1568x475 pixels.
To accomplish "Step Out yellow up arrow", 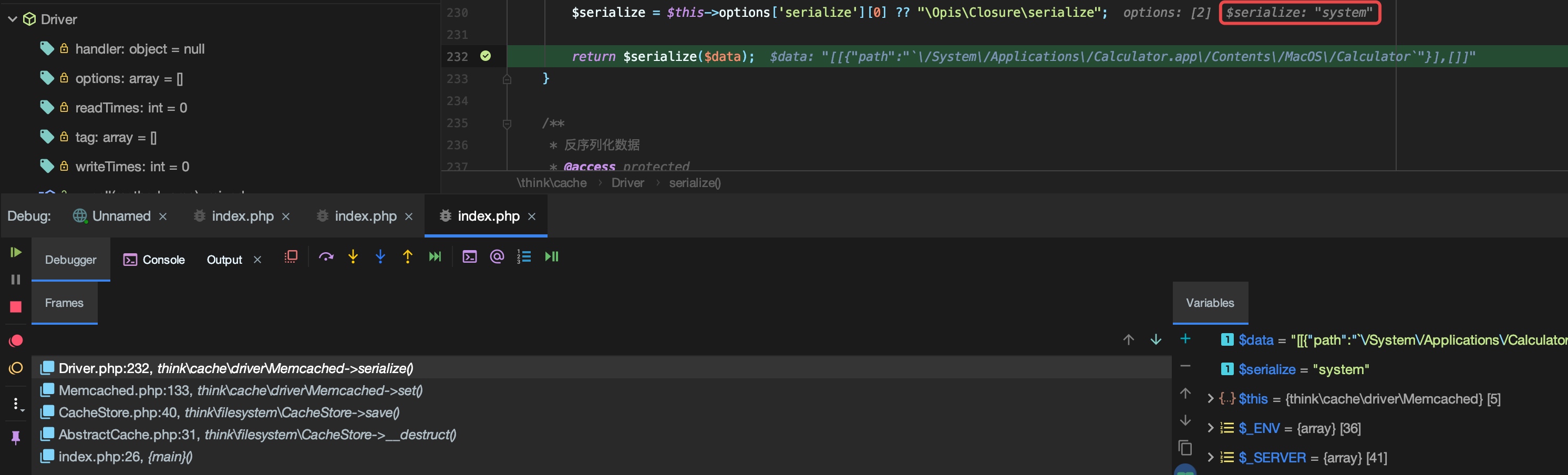I will (408, 256).
